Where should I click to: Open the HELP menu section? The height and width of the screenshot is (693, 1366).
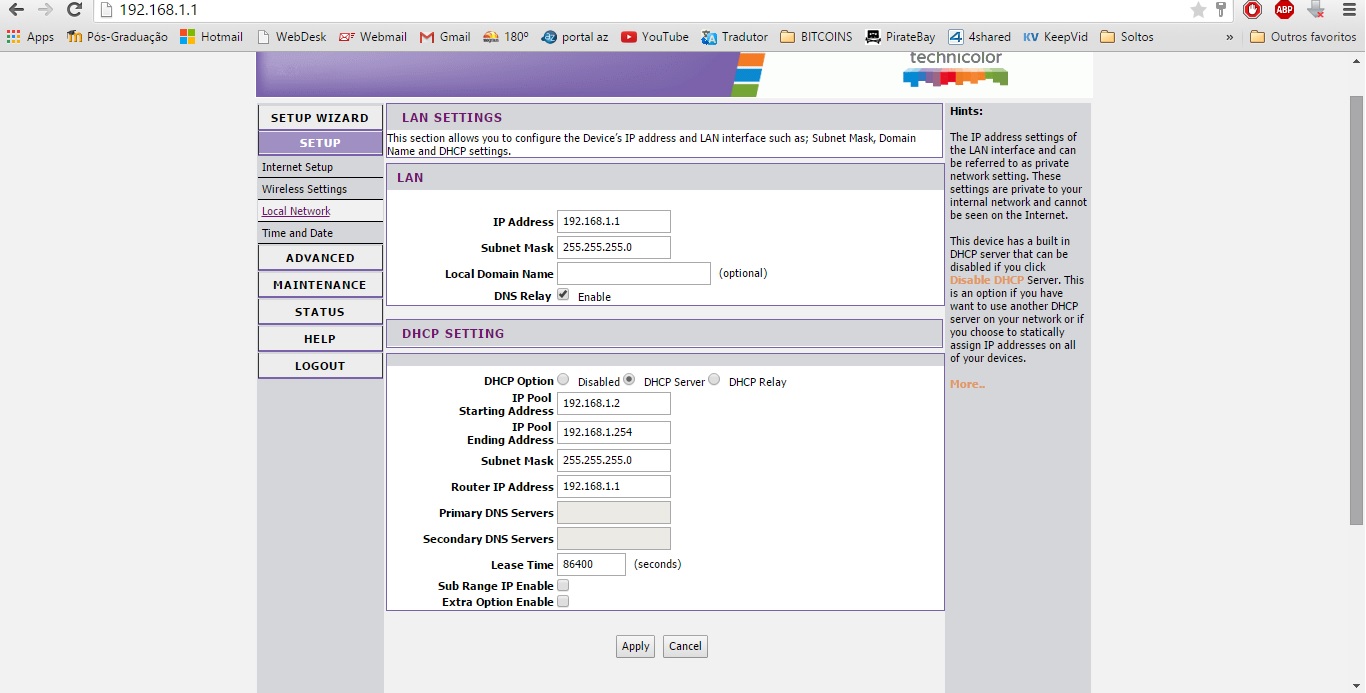click(320, 339)
